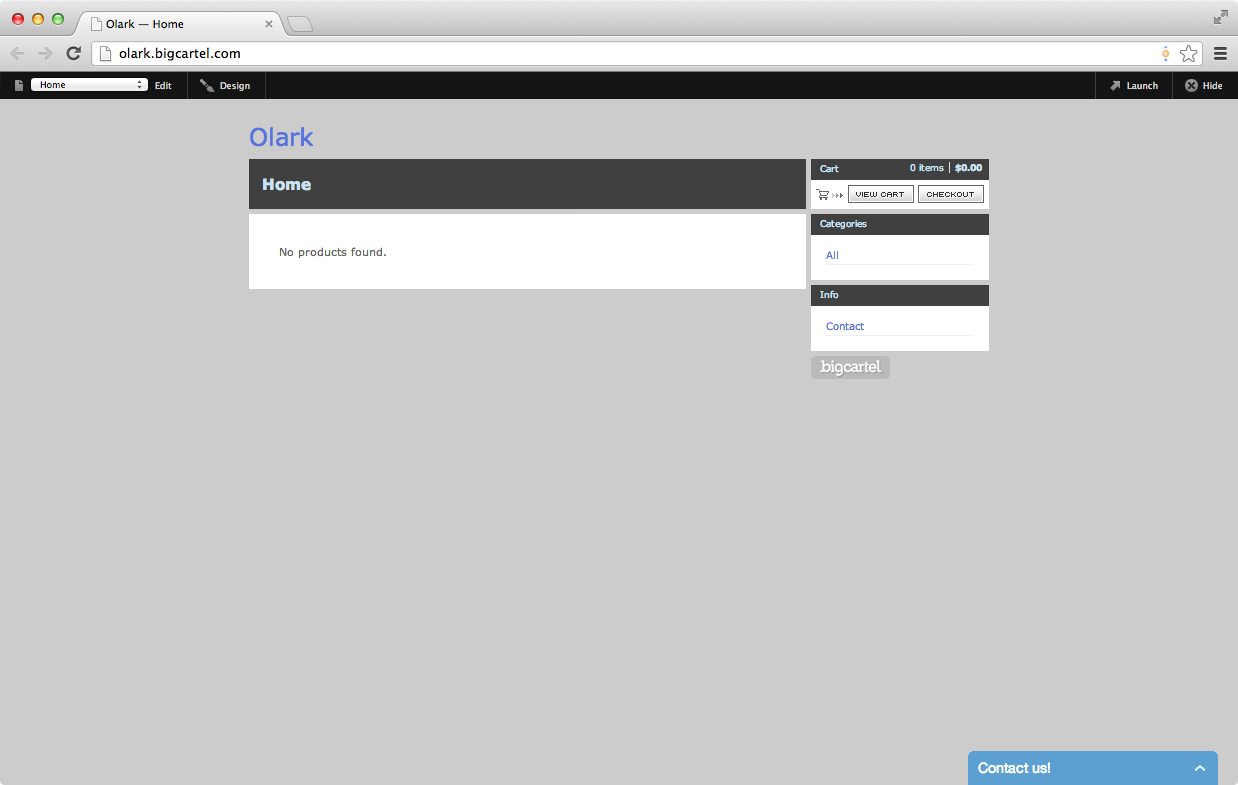Go back using the browser back arrow
The width and height of the screenshot is (1238, 785).
tap(17, 53)
